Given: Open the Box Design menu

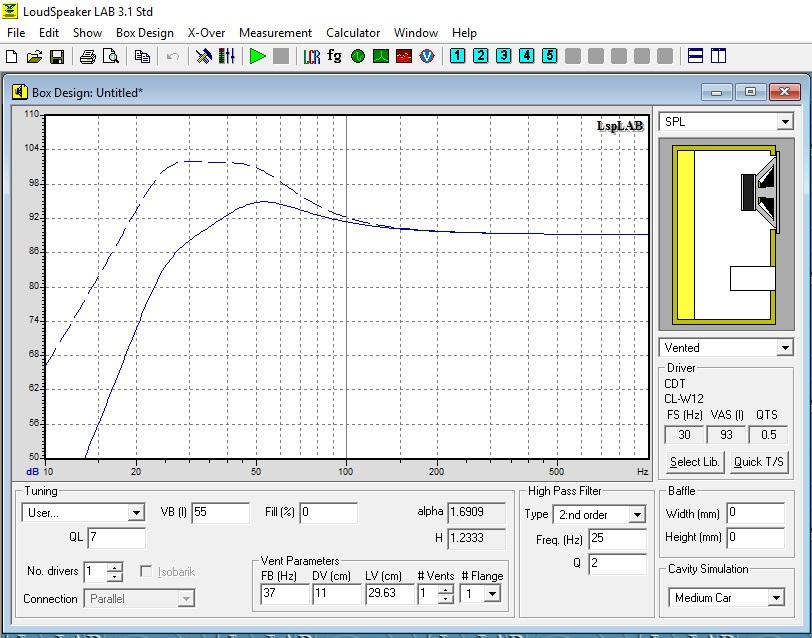Looking at the screenshot, I should tap(144, 33).
